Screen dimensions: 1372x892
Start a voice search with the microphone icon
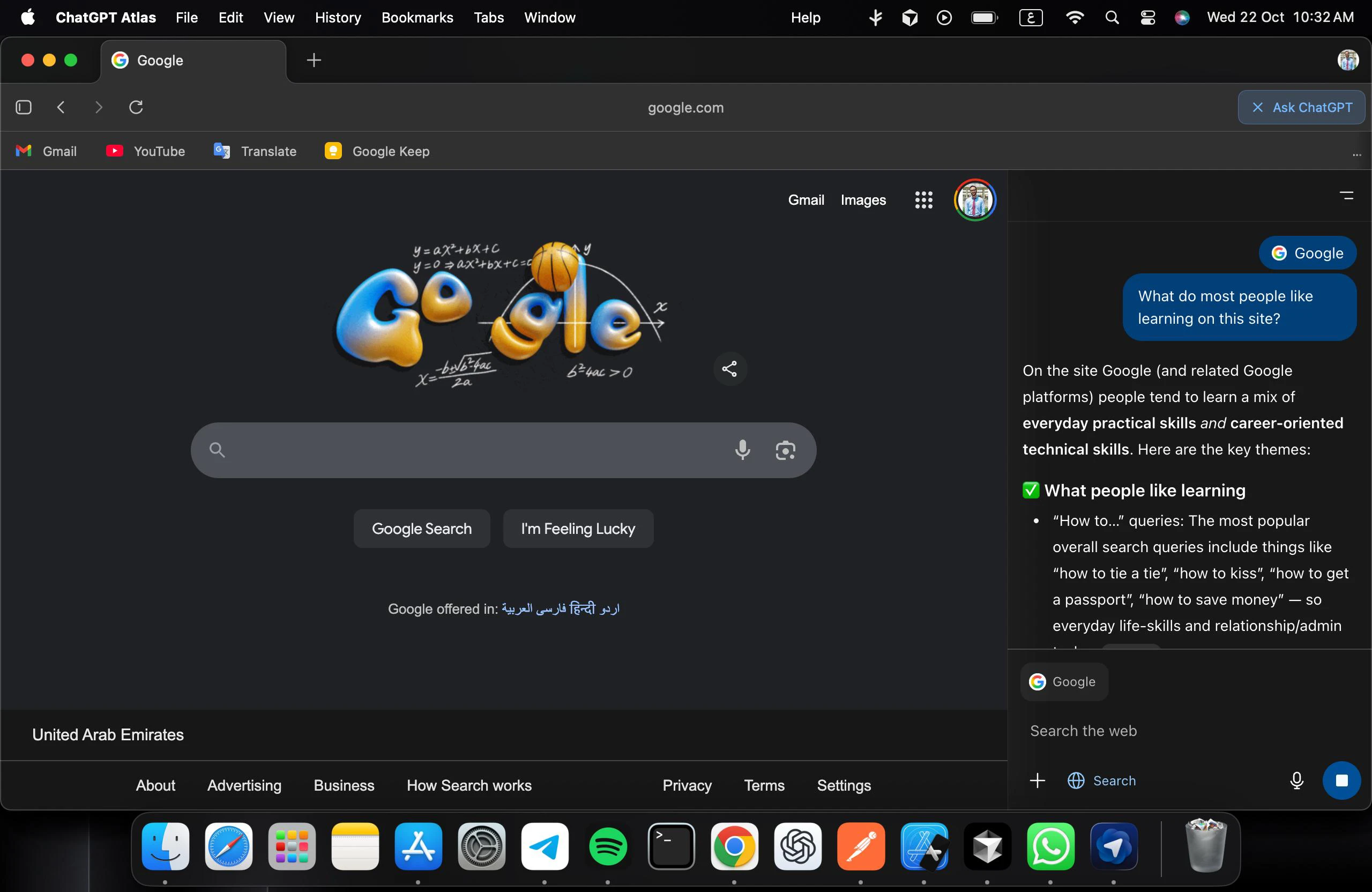tap(742, 450)
